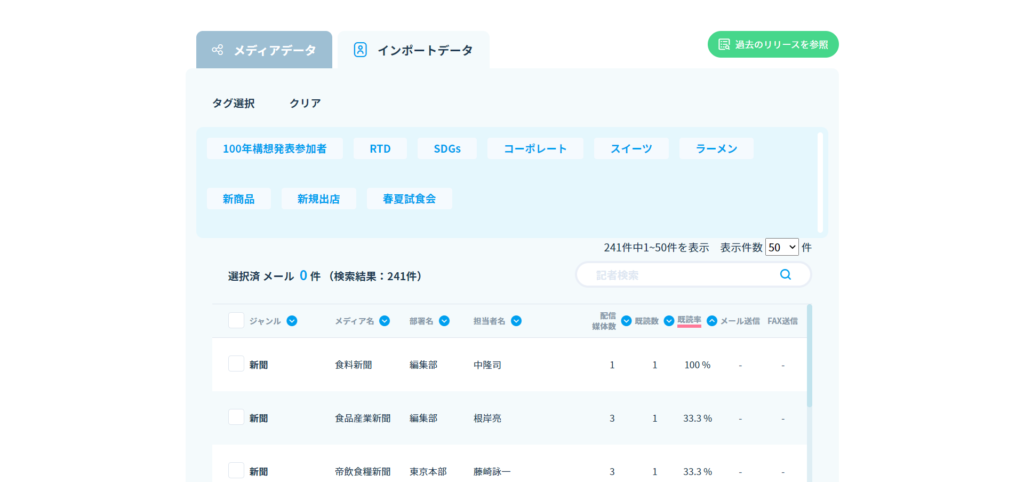The width and height of the screenshot is (1024, 482).
Task: Click the sort arrow next to 担当者名
Action: pyautogui.click(x=516, y=321)
